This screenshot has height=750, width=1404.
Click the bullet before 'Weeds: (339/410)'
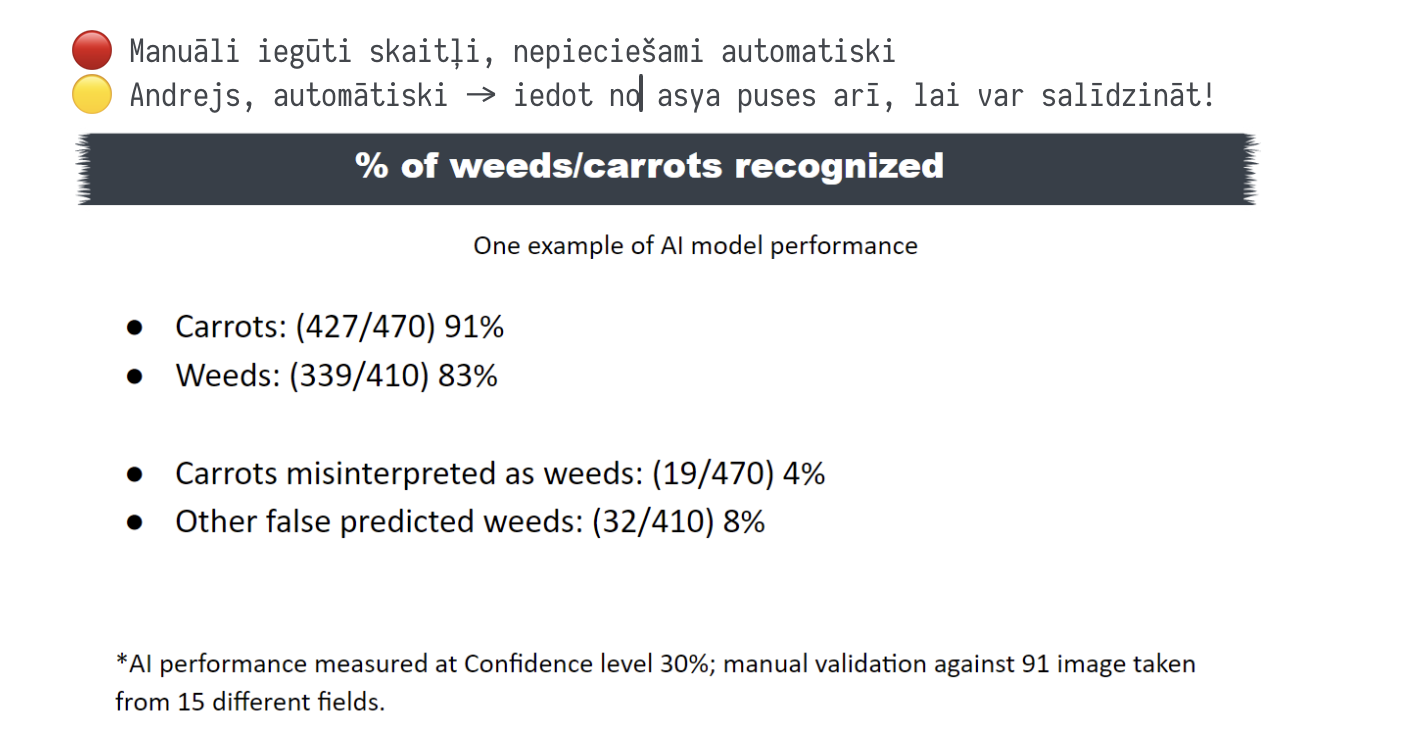pos(135,377)
